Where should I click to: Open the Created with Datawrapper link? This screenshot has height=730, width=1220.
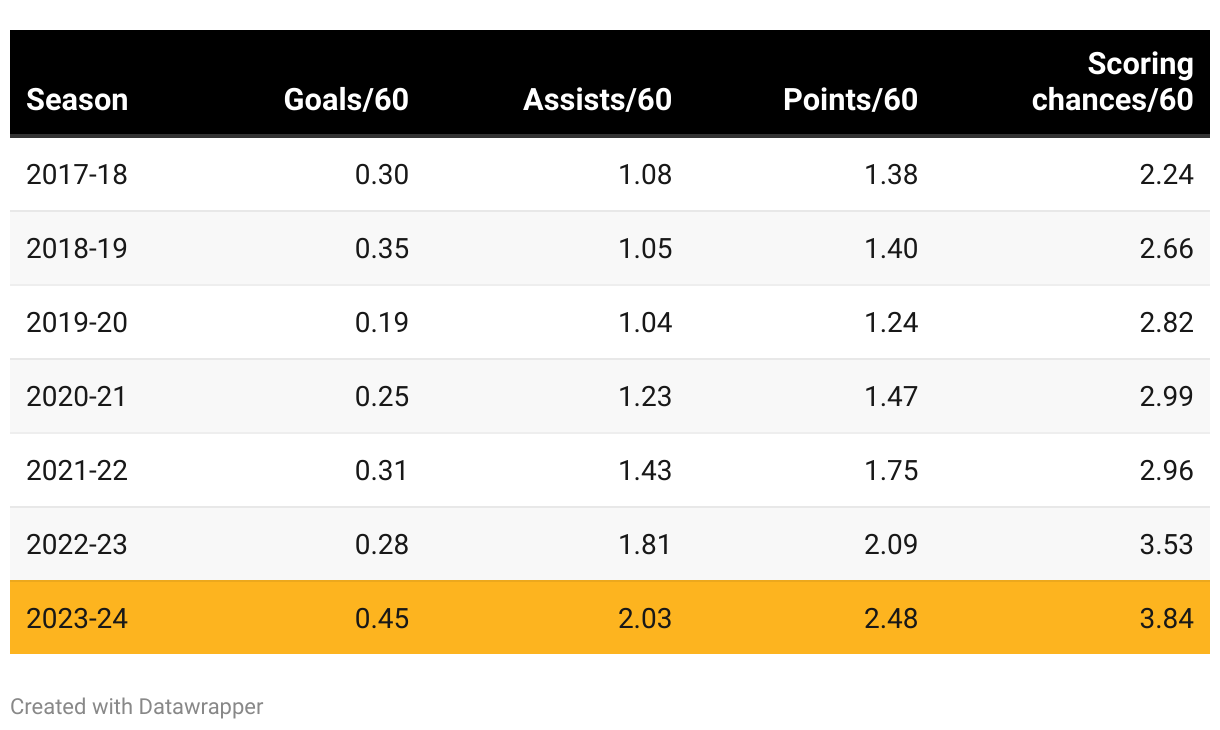(137, 707)
